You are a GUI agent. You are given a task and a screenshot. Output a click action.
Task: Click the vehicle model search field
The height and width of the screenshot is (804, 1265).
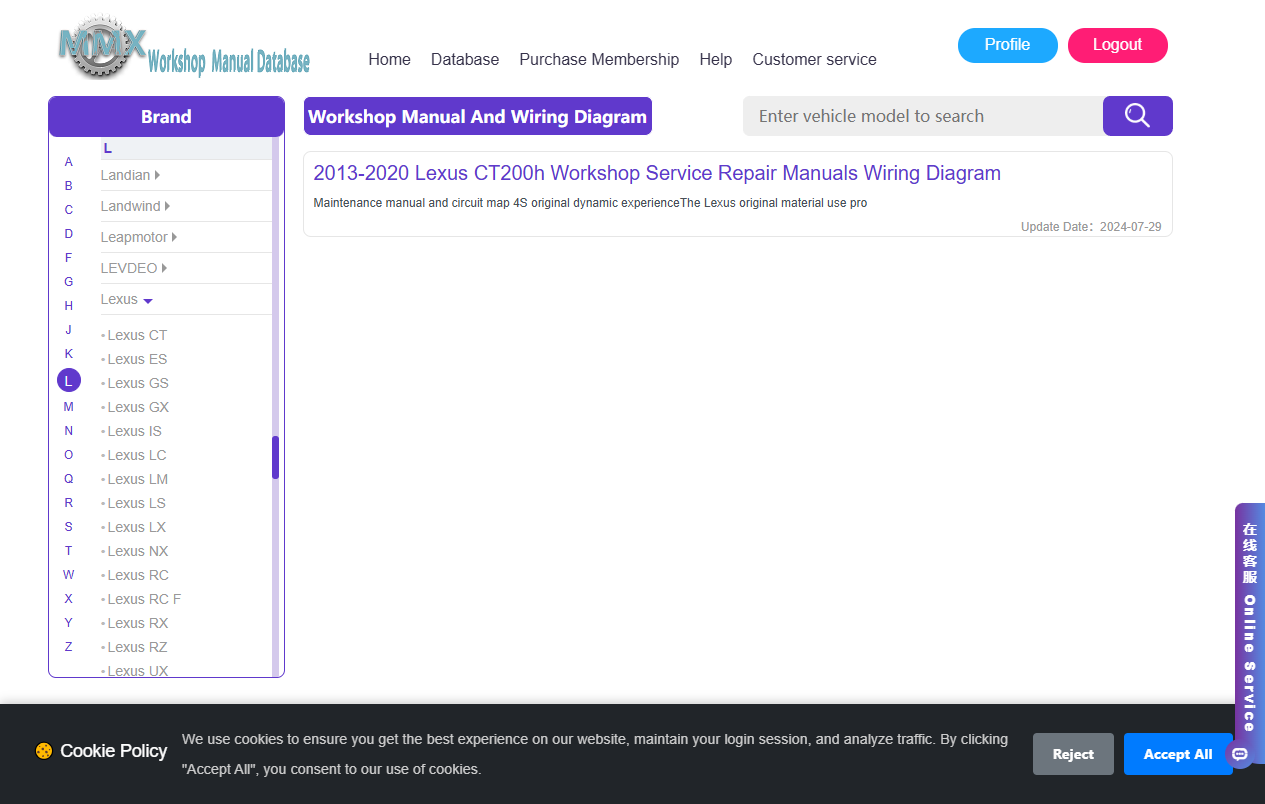[923, 116]
